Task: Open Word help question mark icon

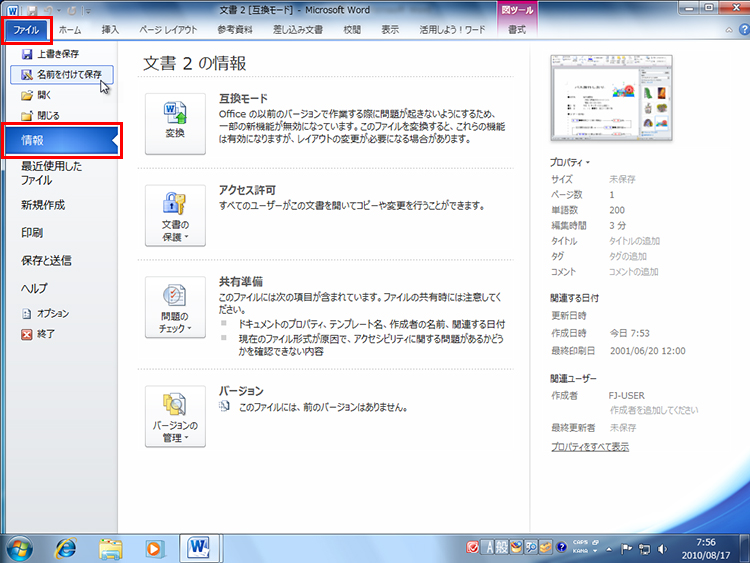Action: [744, 30]
